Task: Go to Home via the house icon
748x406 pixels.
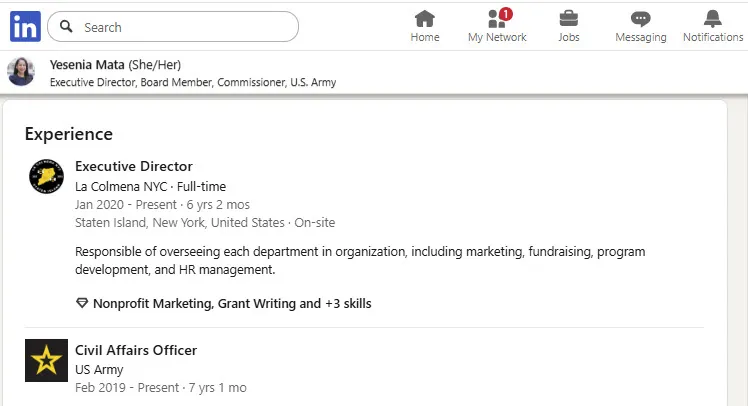Action: coord(425,19)
